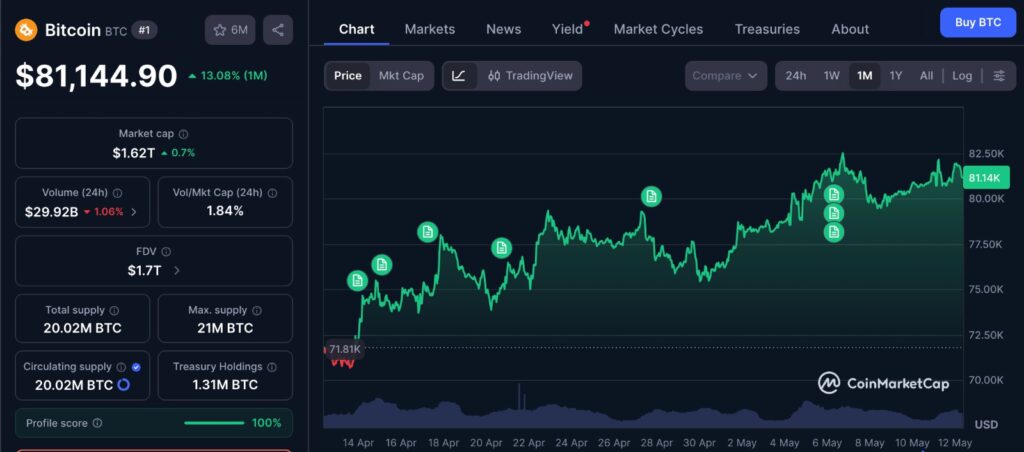1024x452 pixels.
Task: Select the line chart view icon
Action: (x=459, y=76)
